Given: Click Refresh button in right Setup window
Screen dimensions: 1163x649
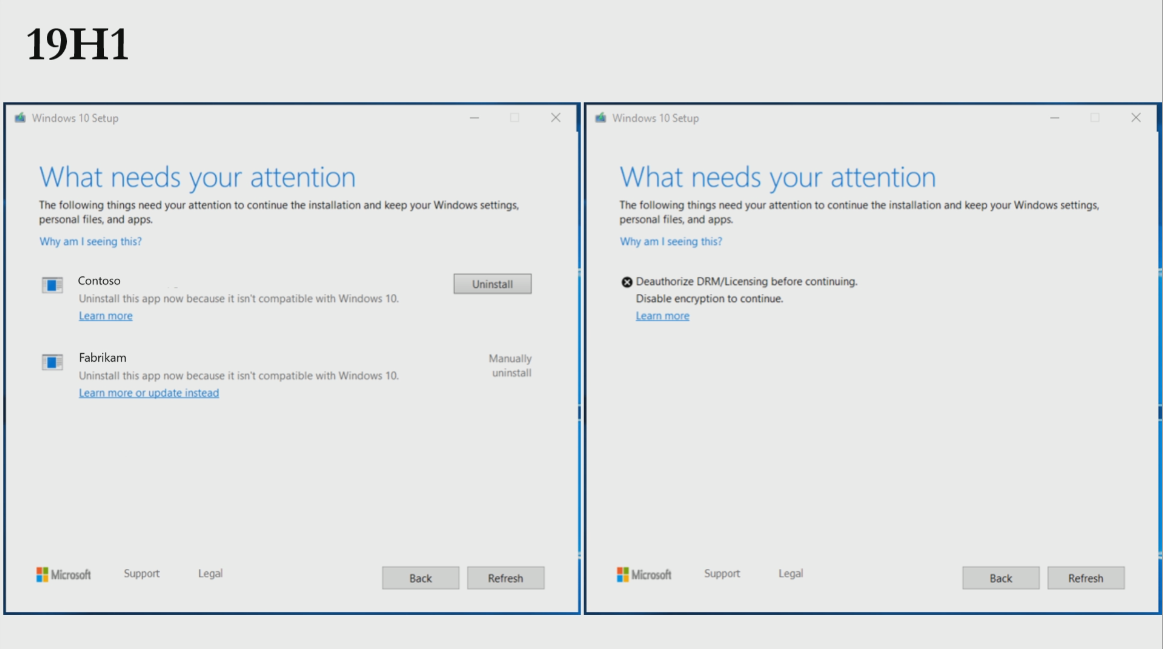Looking at the screenshot, I should point(1086,578).
